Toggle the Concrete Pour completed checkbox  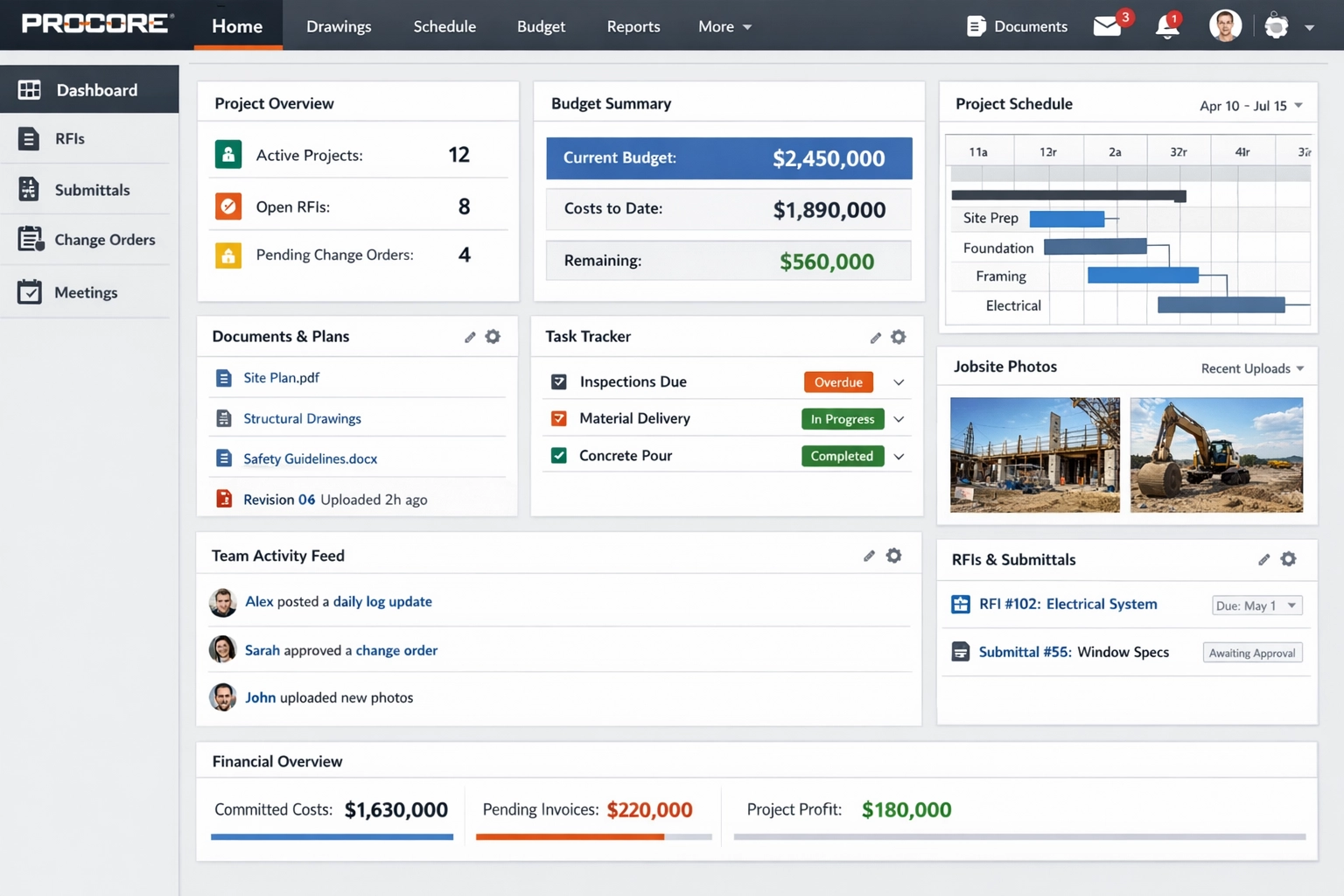coord(558,455)
